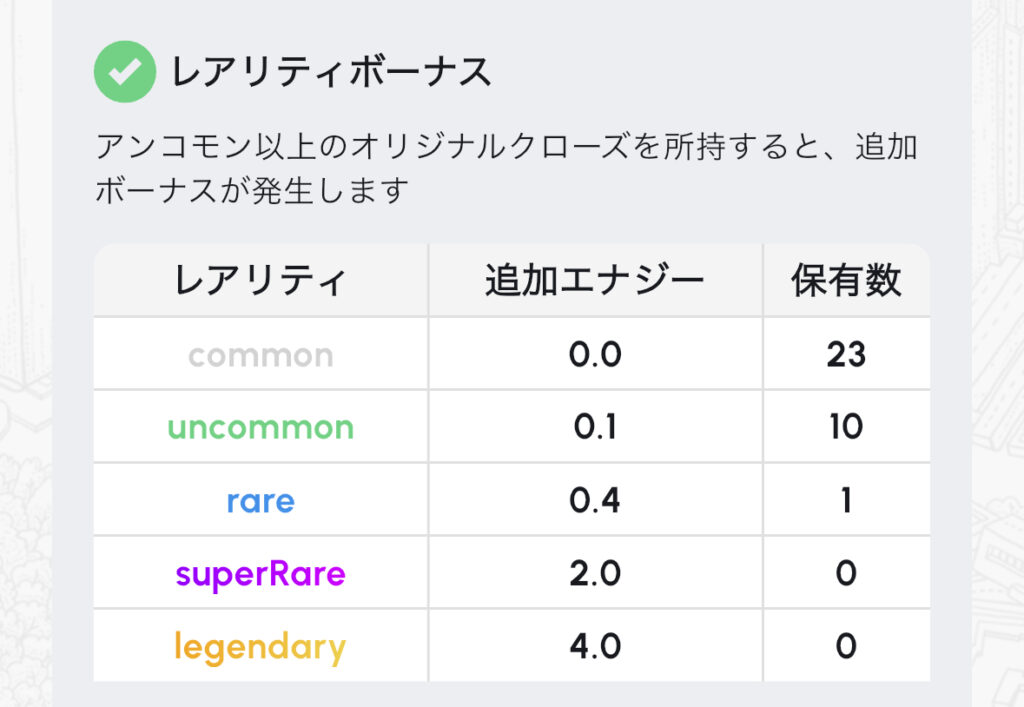The width and height of the screenshot is (1024, 707).
Task: Select the uncommon rarity label
Action: [261, 428]
